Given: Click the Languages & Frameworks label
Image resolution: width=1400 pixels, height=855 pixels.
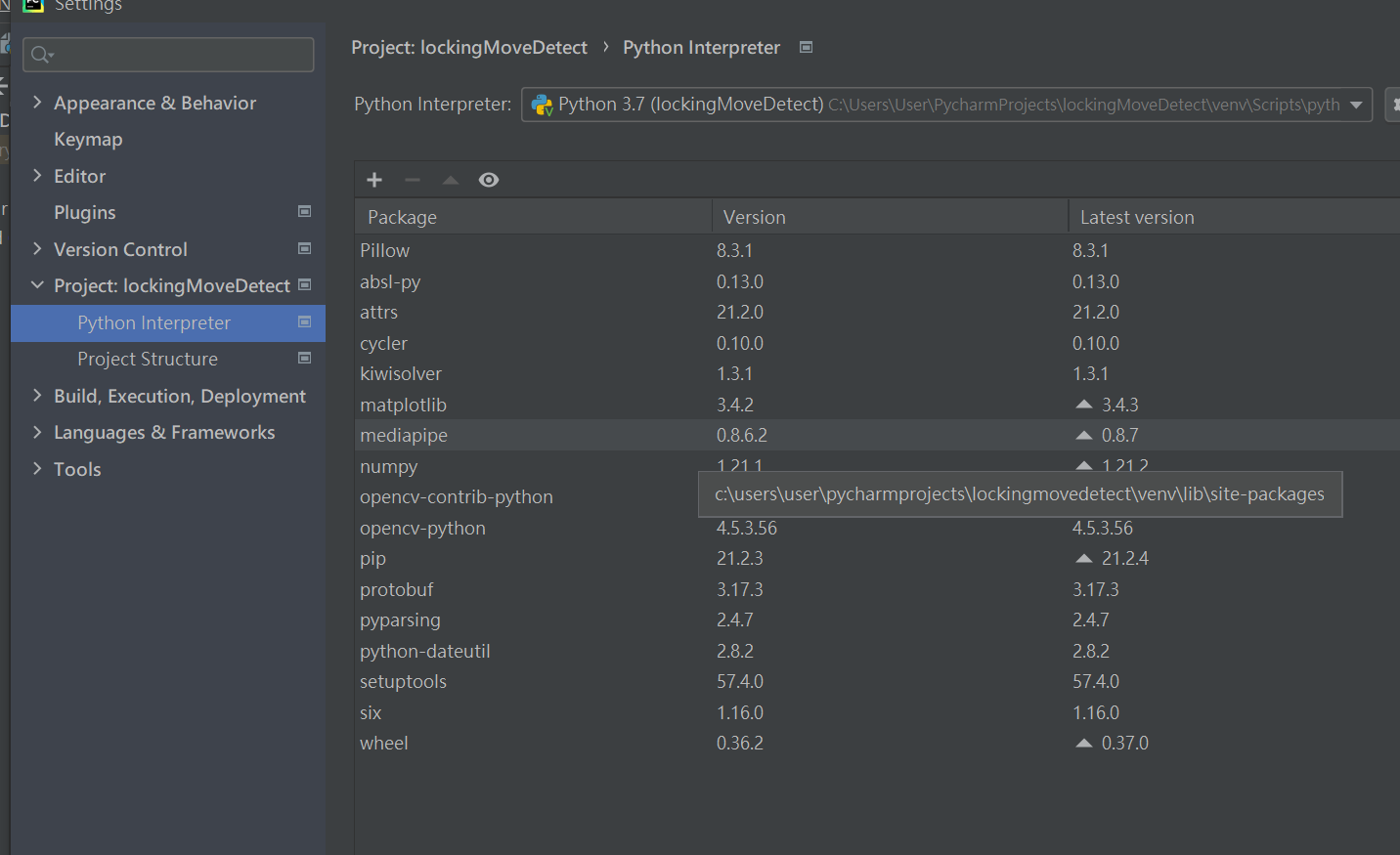Looking at the screenshot, I should (164, 432).
